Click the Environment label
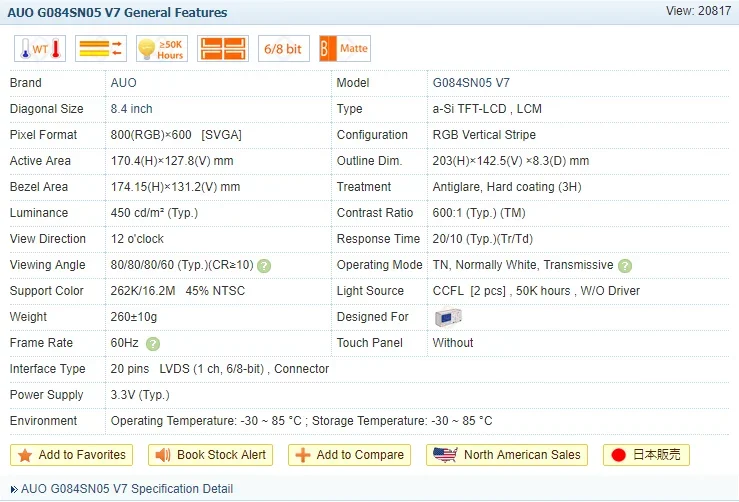This screenshot has height=502, width=739. 43,421
